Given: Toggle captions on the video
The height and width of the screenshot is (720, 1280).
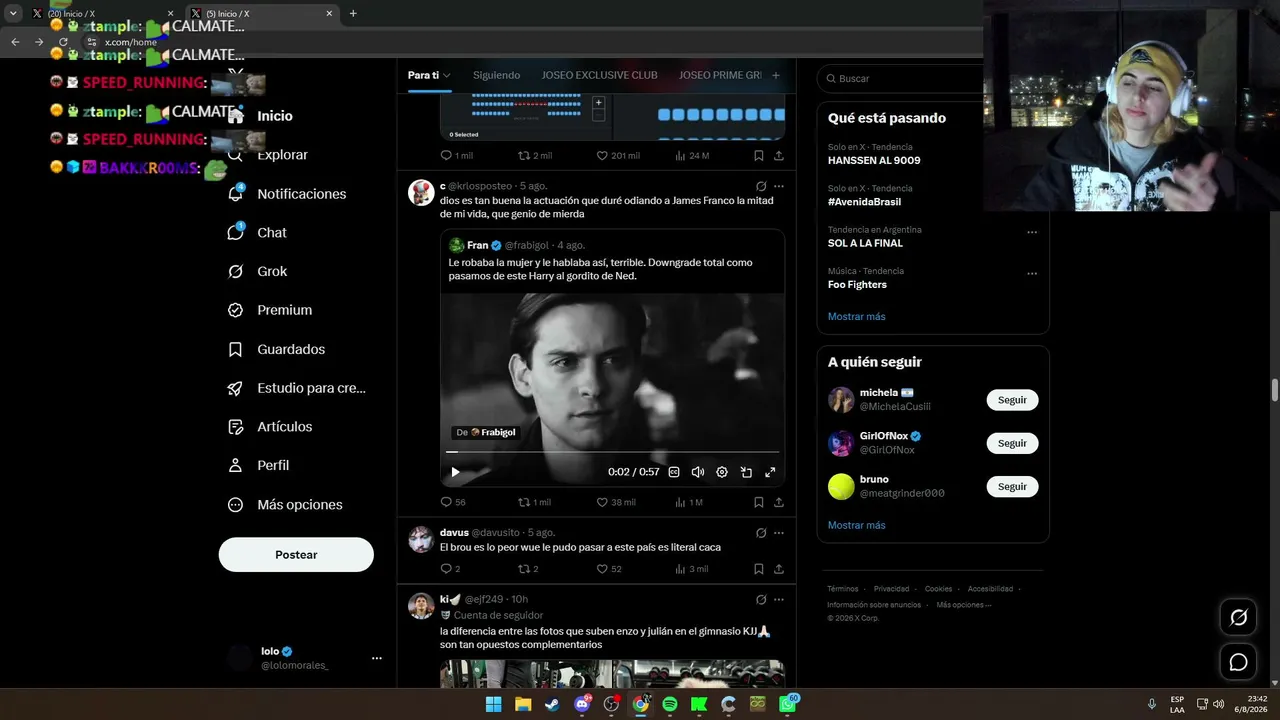Looking at the screenshot, I should click(x=674, y=472).
